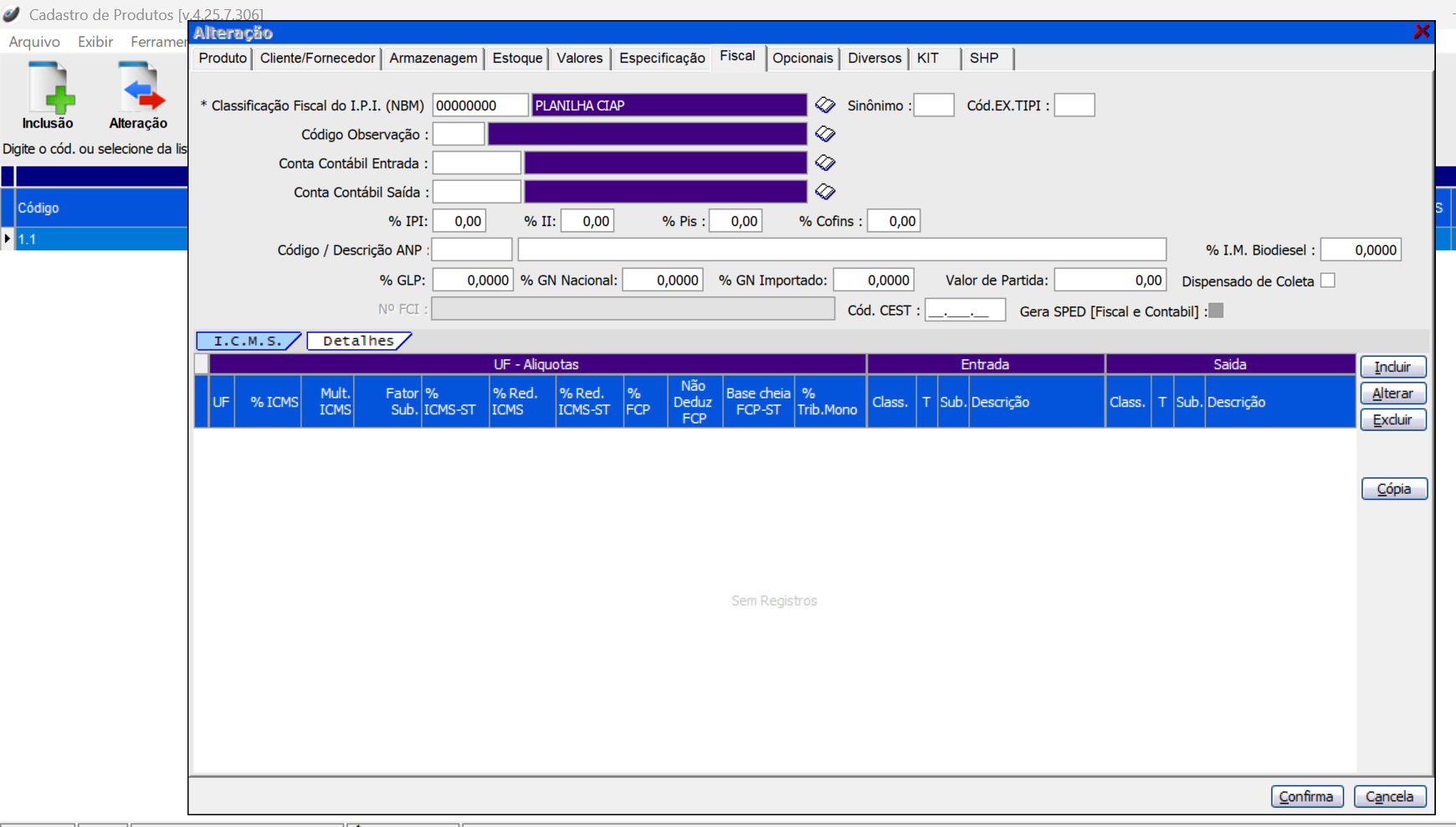Click the Cód. CEST input field

coord(965,311)
